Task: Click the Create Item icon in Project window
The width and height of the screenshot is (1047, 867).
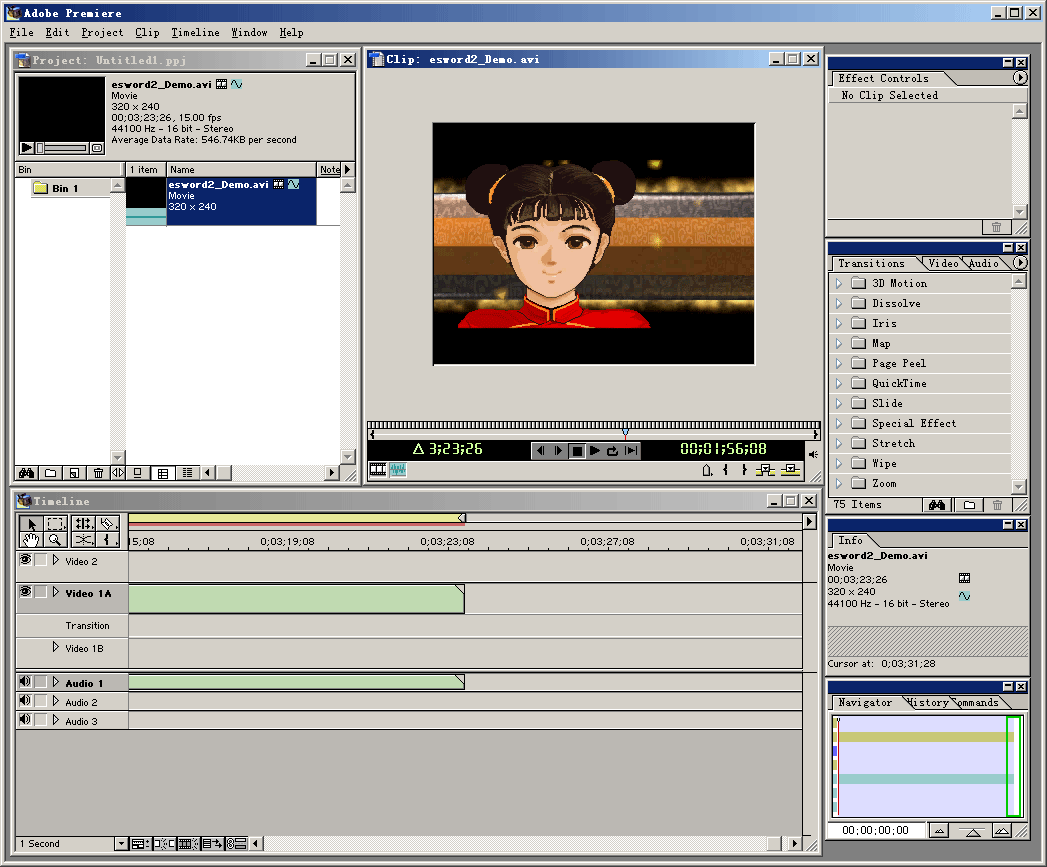Action: [x=74, y=473]
